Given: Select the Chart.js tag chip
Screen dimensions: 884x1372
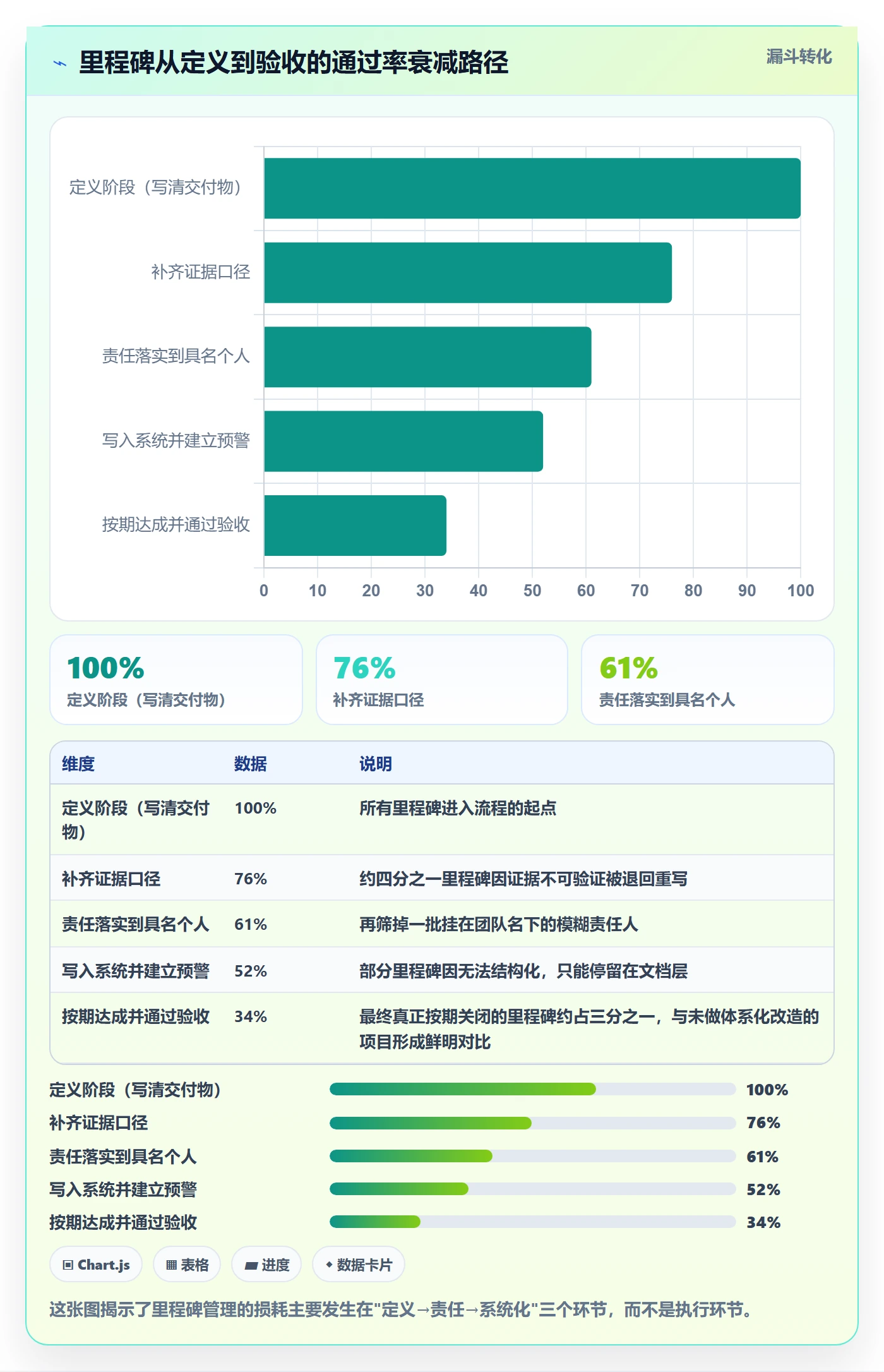Looking at the screenshot, I should pos(96,1265).
